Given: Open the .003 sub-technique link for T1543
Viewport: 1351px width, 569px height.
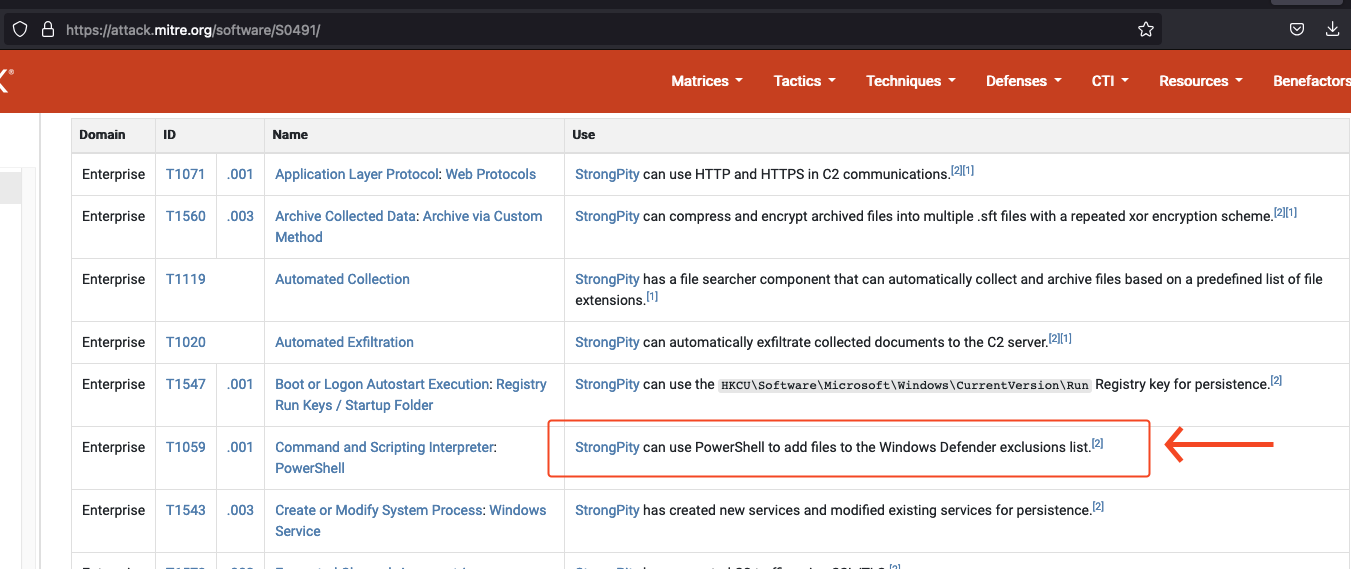Looking at the screenshot, I should point(240,510).
